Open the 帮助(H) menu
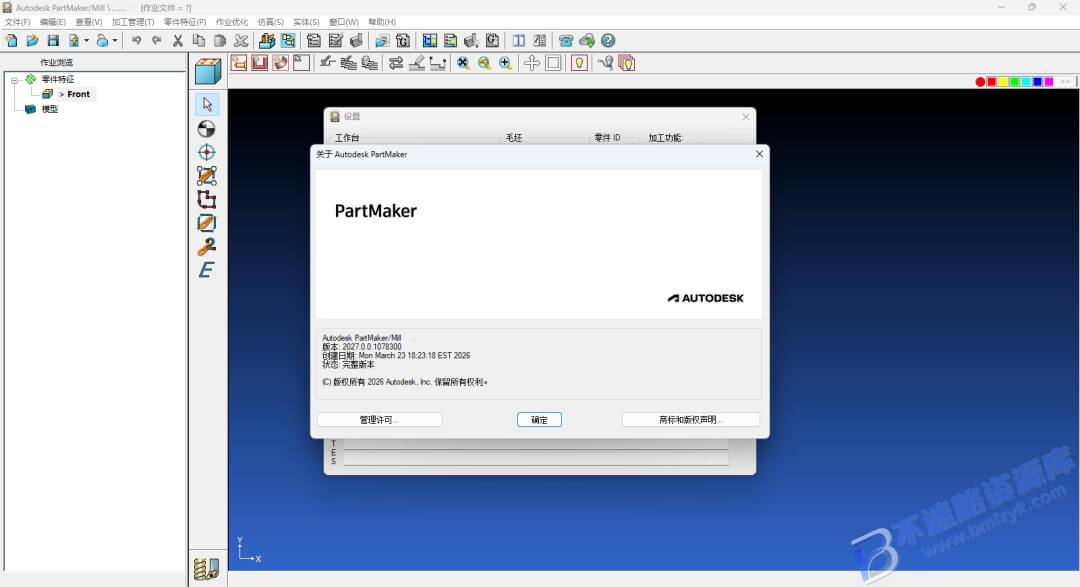The width and height of the screenshot is (1080, 587). pos(382,22)
